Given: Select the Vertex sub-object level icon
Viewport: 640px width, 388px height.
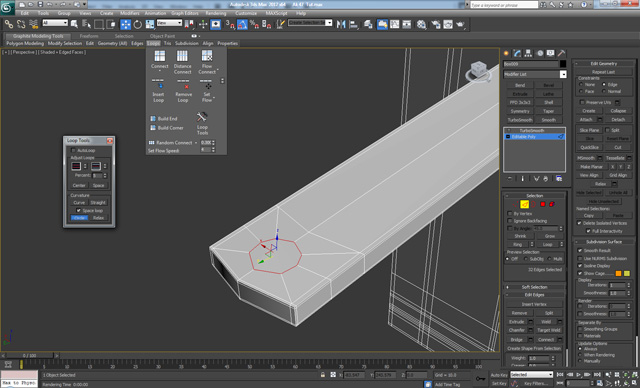Looking at the screenshot, I should click(x=515, y=204).
